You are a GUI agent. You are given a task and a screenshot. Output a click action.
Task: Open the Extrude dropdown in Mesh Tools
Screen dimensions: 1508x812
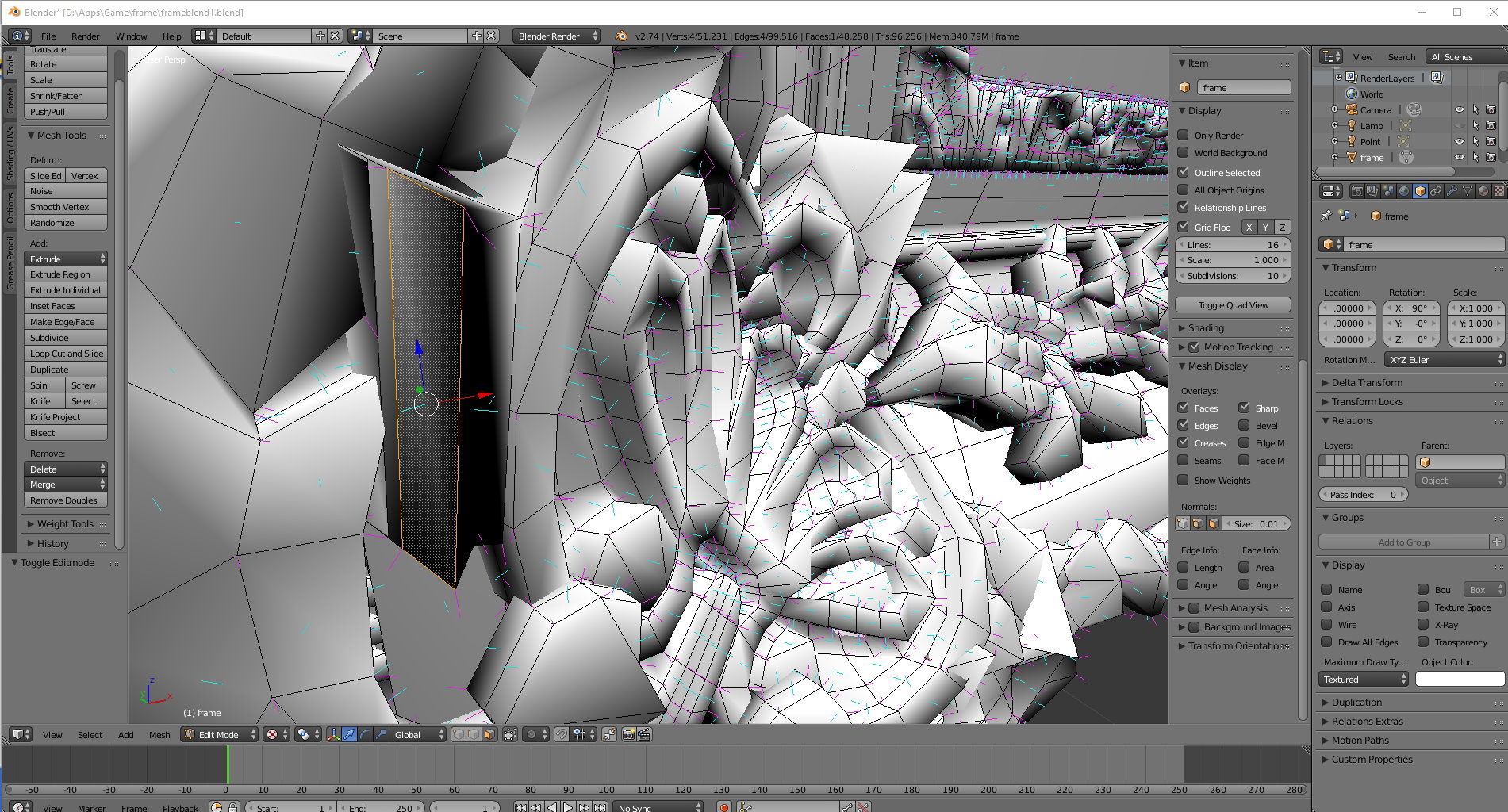[66, 259]
